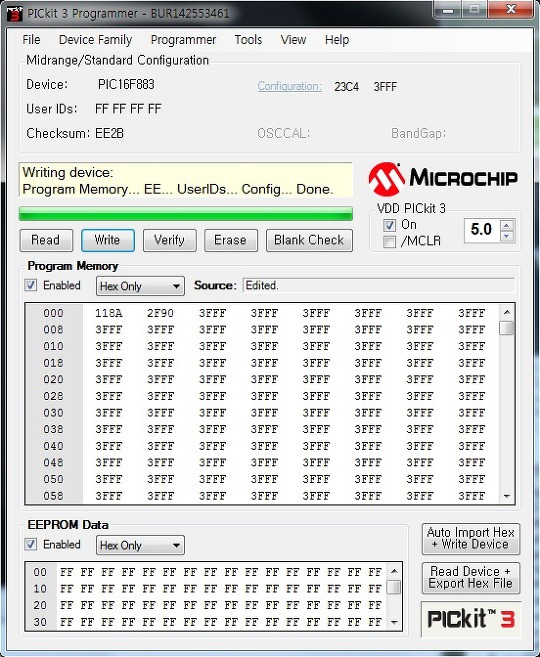Increase VDD voltage with up arrow
Screen dimensions: 540x657
coord(507,226)
